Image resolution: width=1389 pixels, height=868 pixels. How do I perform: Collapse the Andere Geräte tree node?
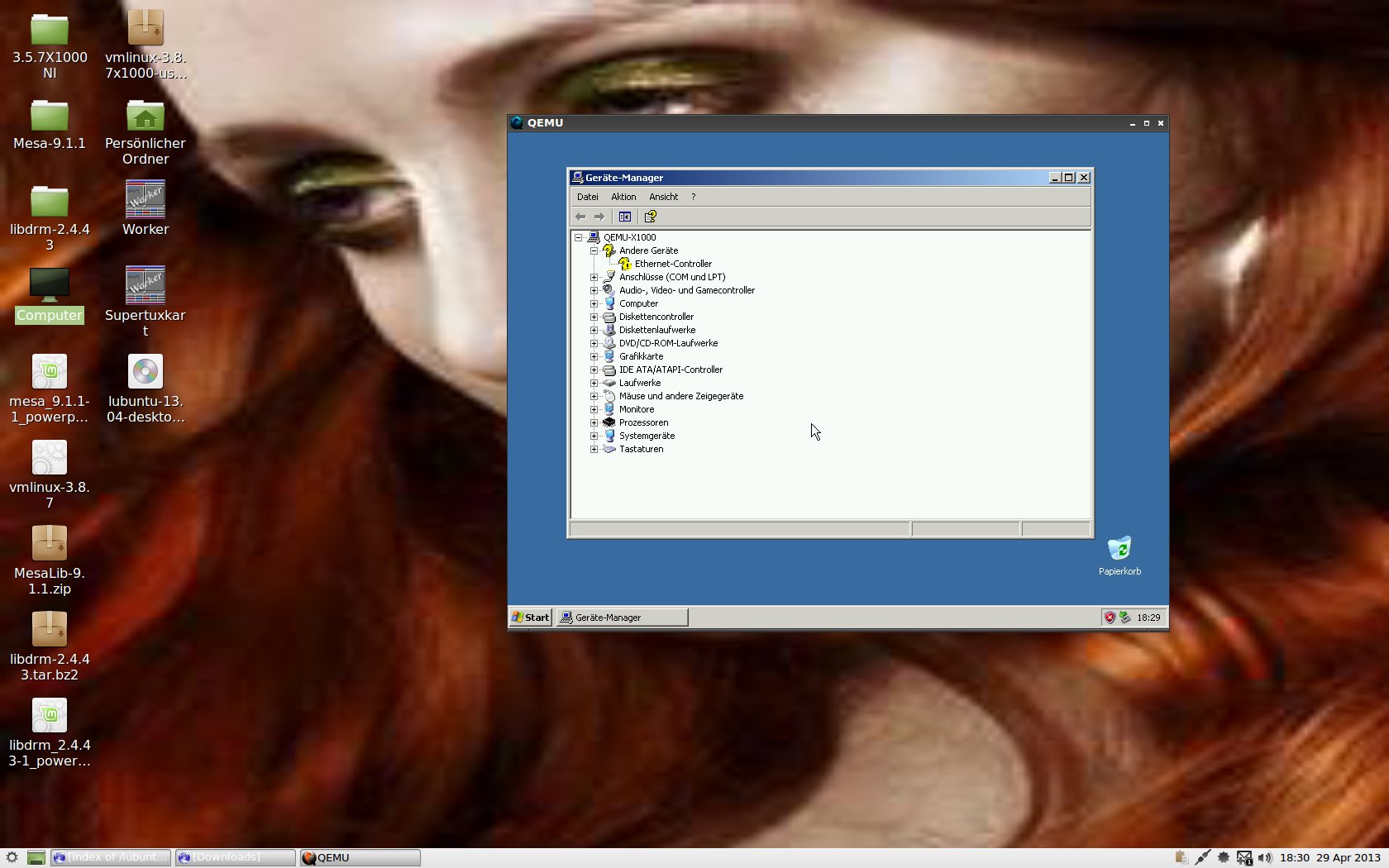point(594,250)
